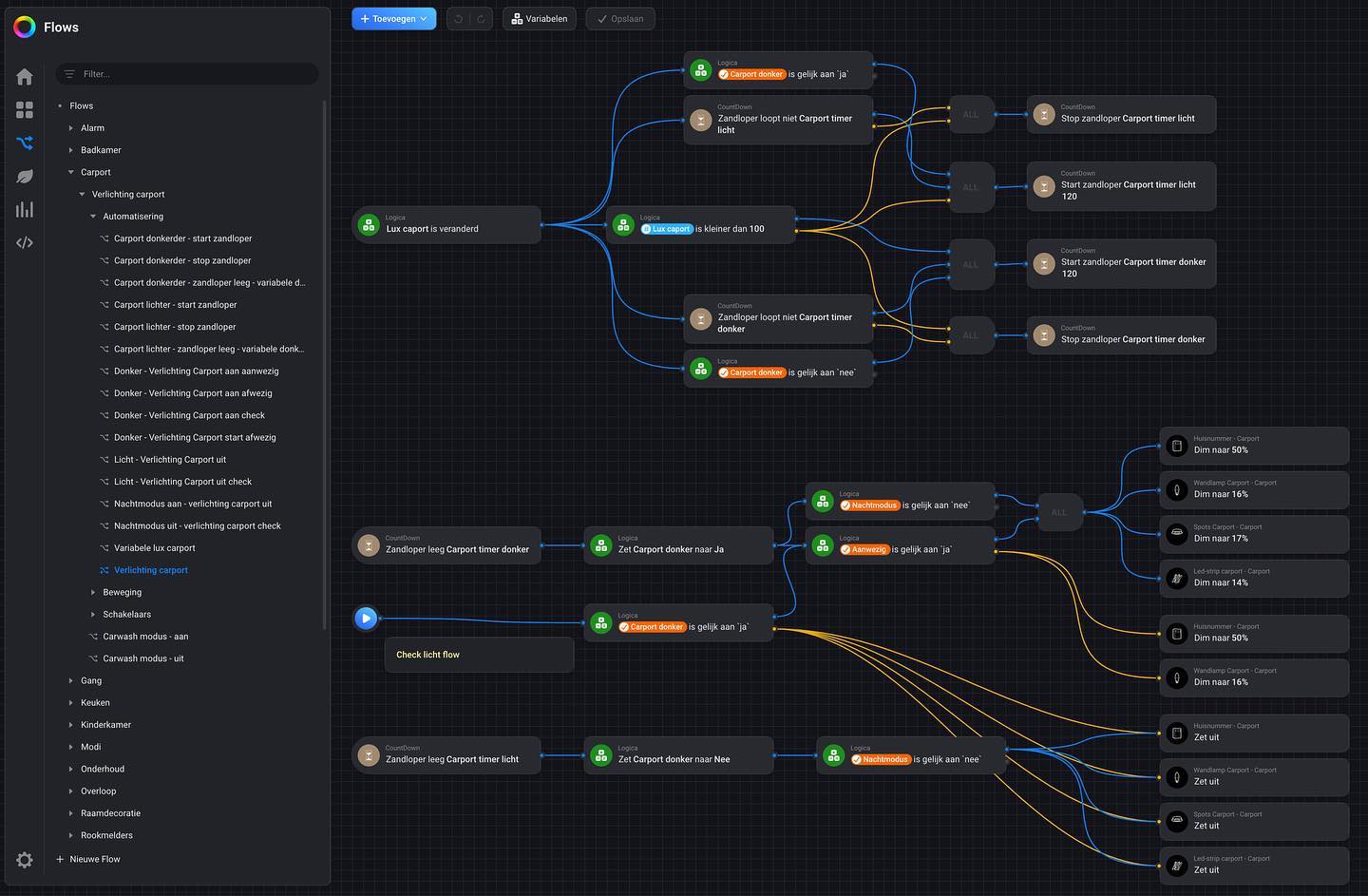1368x896 pixels.
Task: Expand the Gang folder
Action: point(70,680)
